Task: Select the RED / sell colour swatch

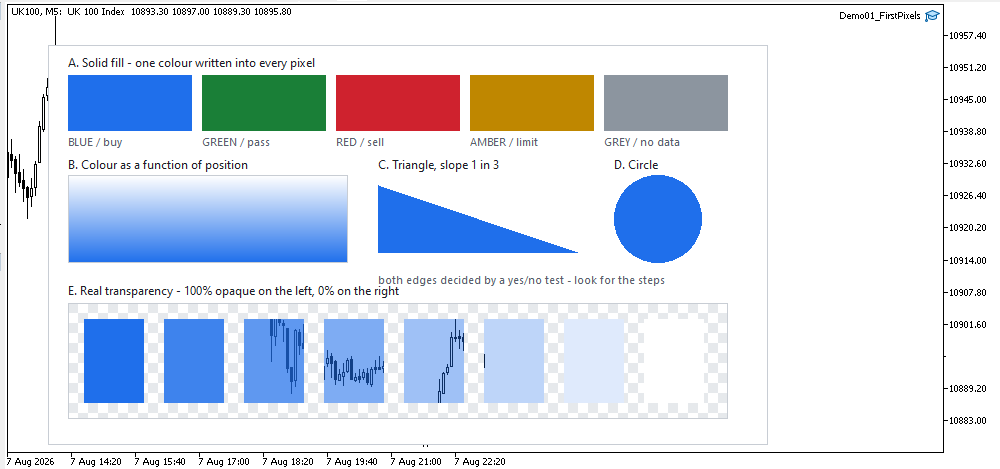Action: [x=398, y=103]
